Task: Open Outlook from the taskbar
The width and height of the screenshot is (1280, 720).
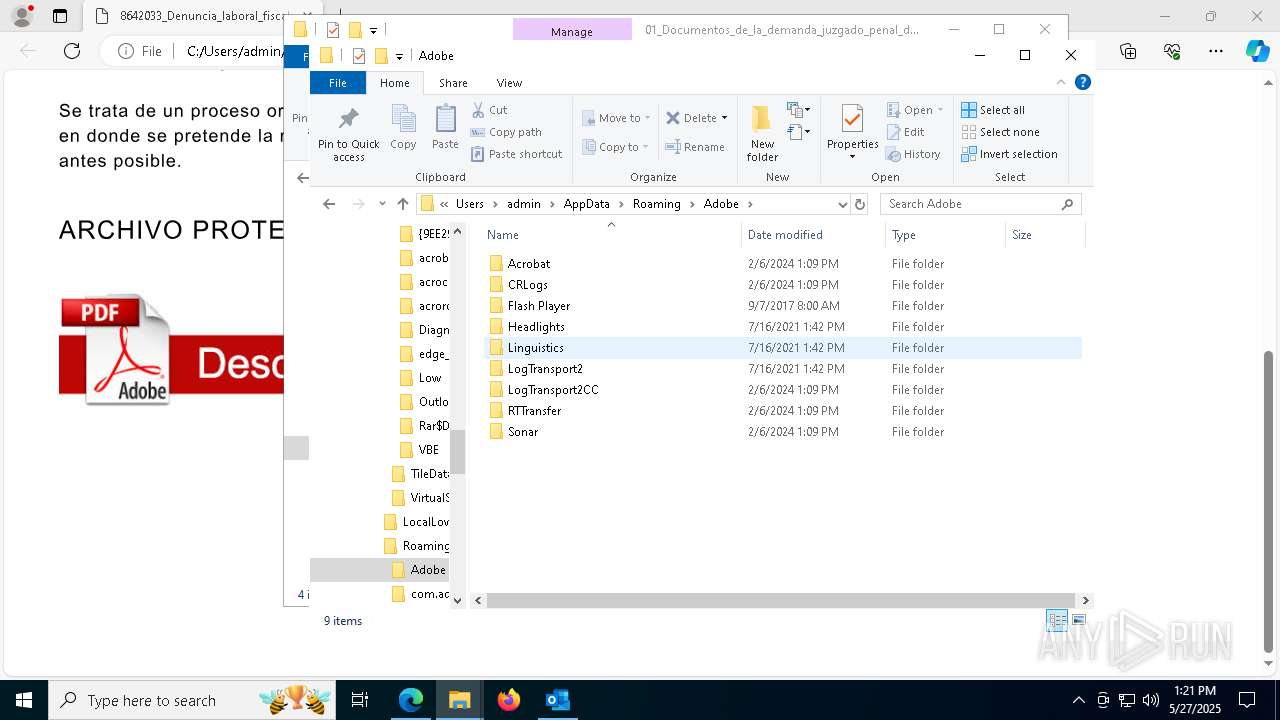Action: (557, 700)
